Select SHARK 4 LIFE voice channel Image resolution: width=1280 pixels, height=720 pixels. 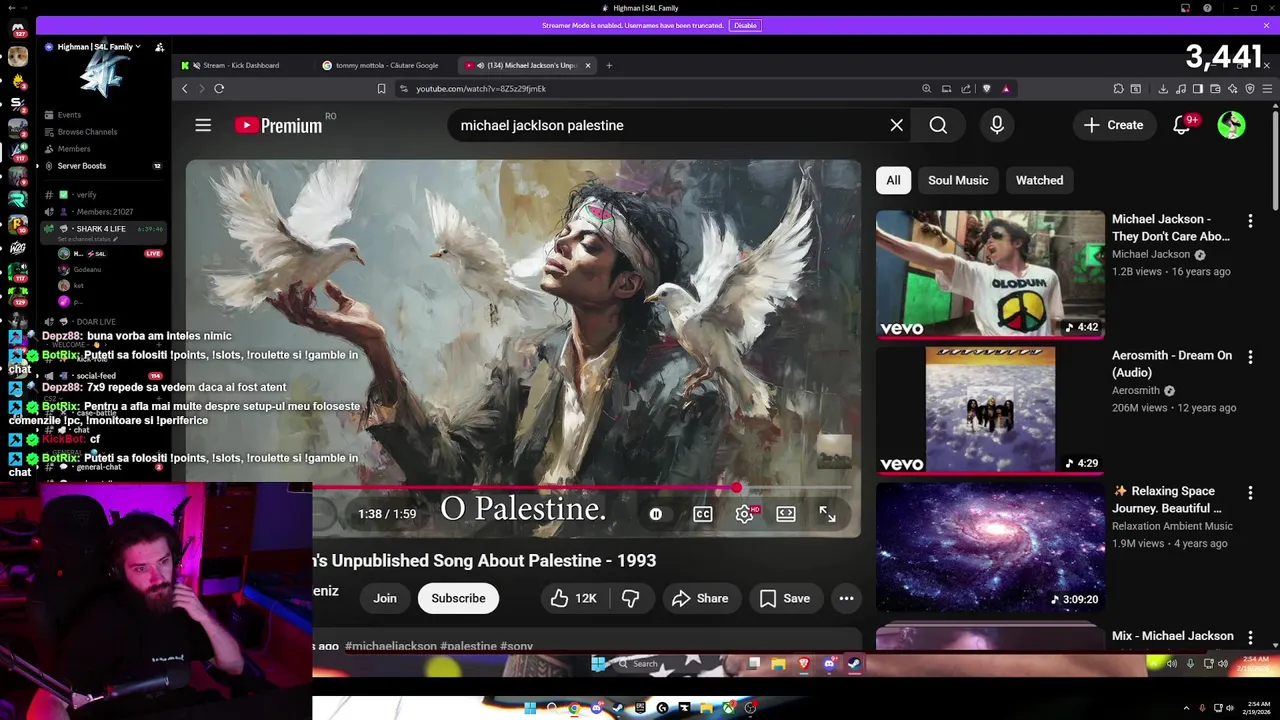pos(100,229)
